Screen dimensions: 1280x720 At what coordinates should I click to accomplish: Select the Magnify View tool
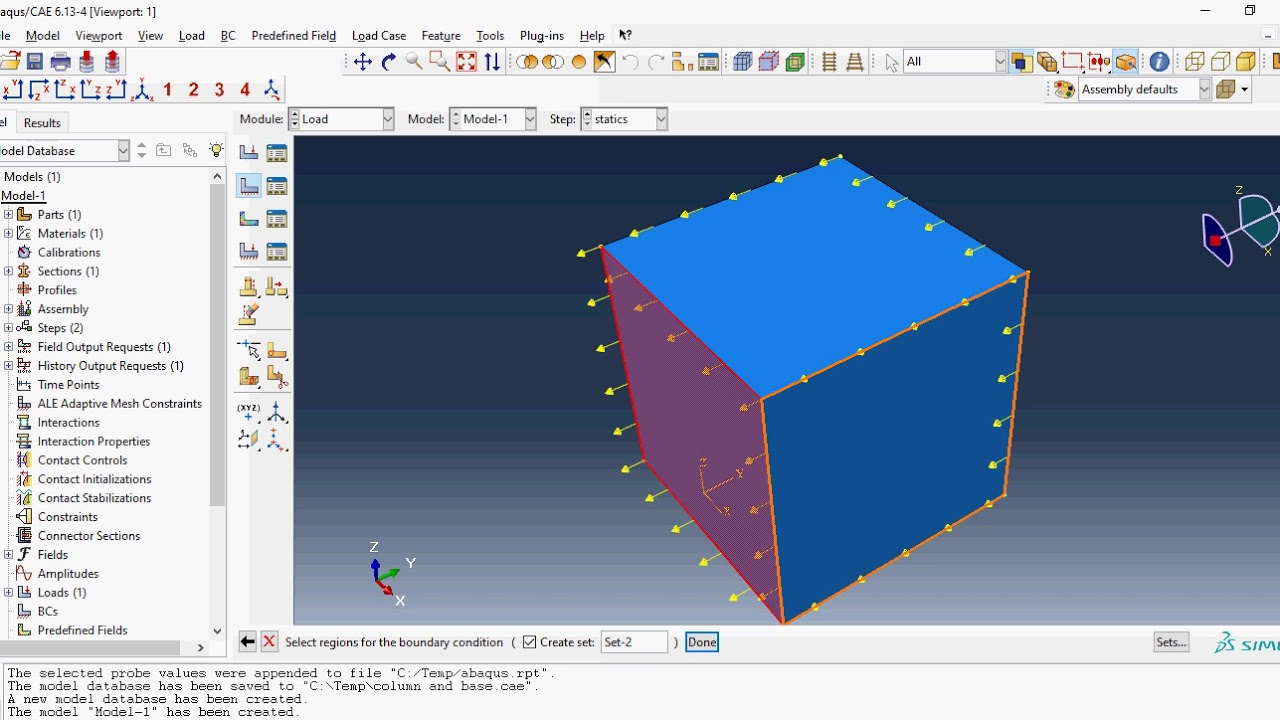[x=414, y=62]
